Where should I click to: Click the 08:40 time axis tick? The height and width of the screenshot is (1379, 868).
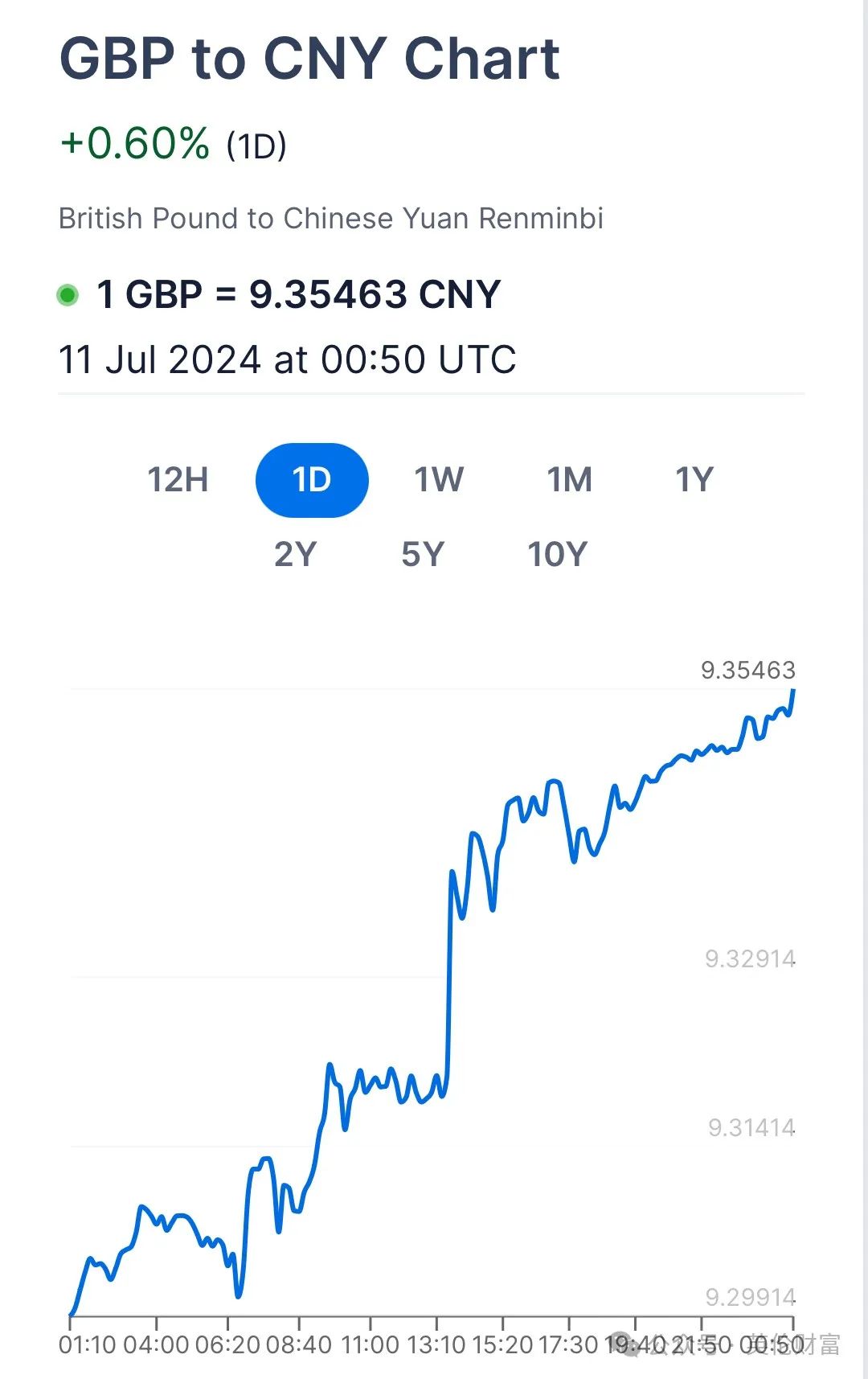[x=298, y=1344]
